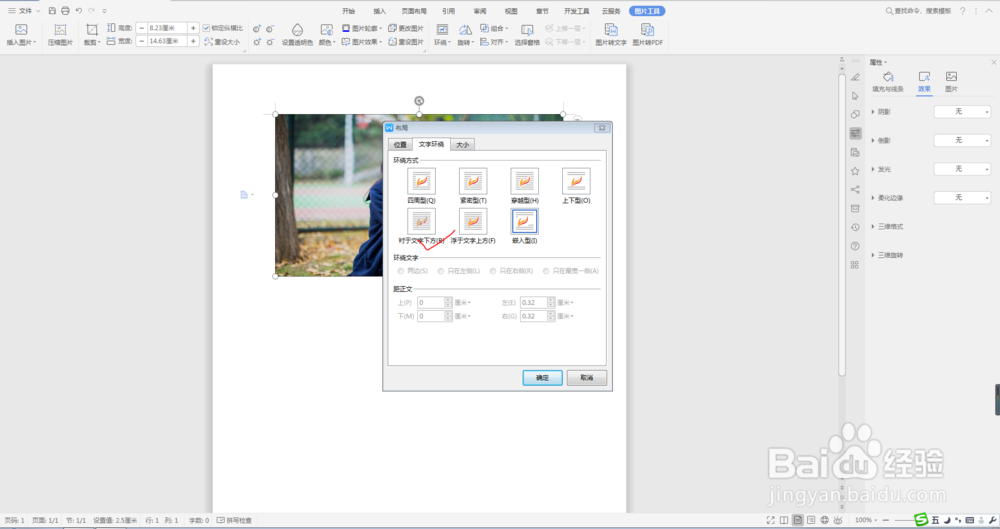Screen dimensions: 1000x529
Task: Select the Crop (裁剪) tool
Action: [x=92, y=30]
